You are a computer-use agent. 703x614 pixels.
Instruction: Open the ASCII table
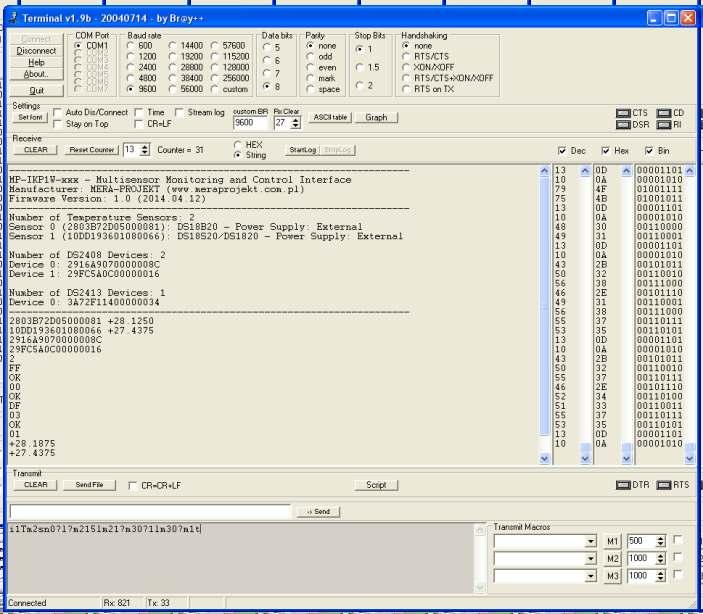[x=330, y=118]
